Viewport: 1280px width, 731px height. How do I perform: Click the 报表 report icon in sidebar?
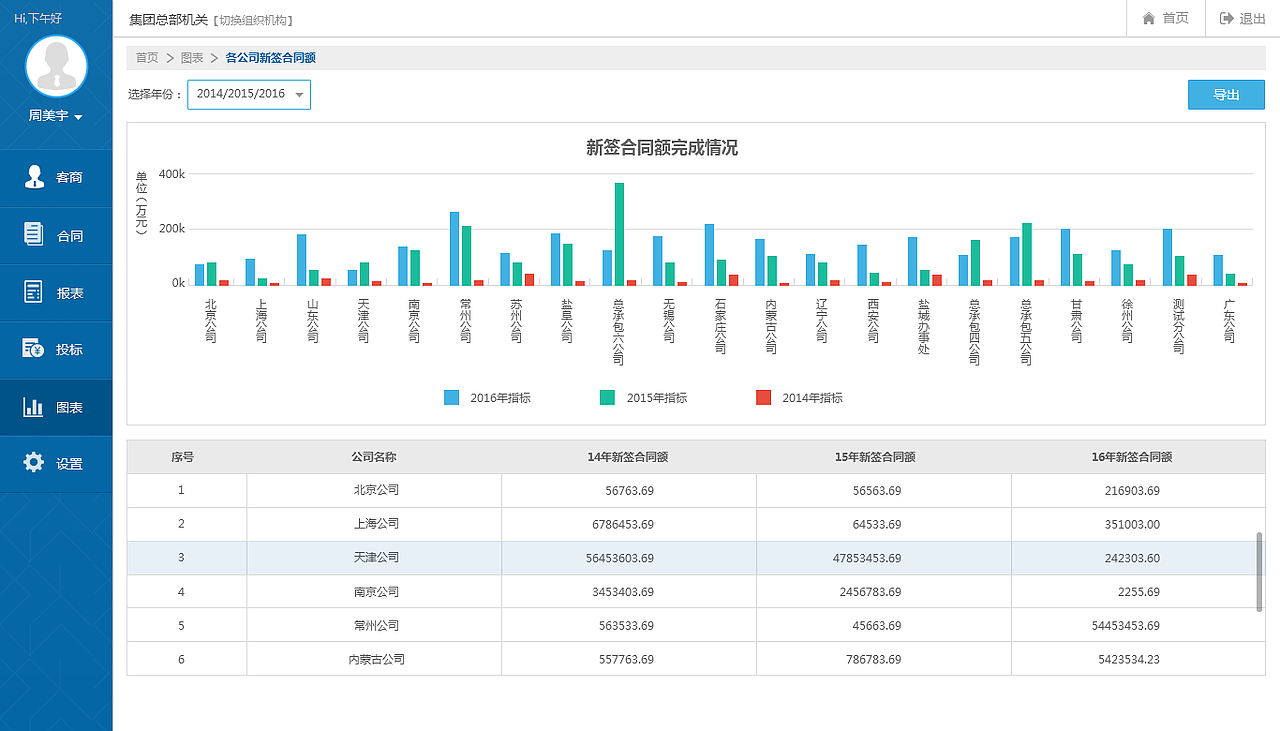(34, 292)
